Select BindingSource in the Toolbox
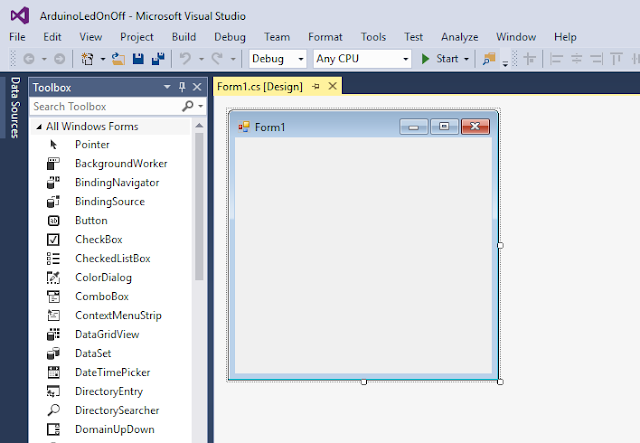Image resolution: width=640 pixels, height=443 pixels. [x=111, y=201]
